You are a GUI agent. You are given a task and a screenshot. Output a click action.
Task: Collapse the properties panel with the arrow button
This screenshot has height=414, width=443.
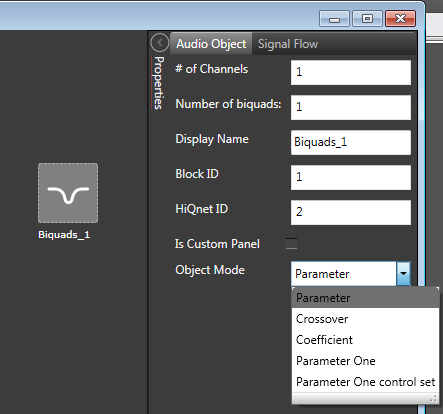[160, 43]
